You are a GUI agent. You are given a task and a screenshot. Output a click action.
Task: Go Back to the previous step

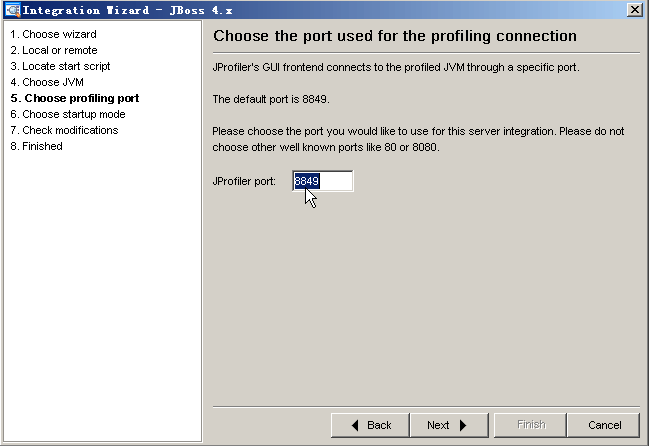[370, 425]
